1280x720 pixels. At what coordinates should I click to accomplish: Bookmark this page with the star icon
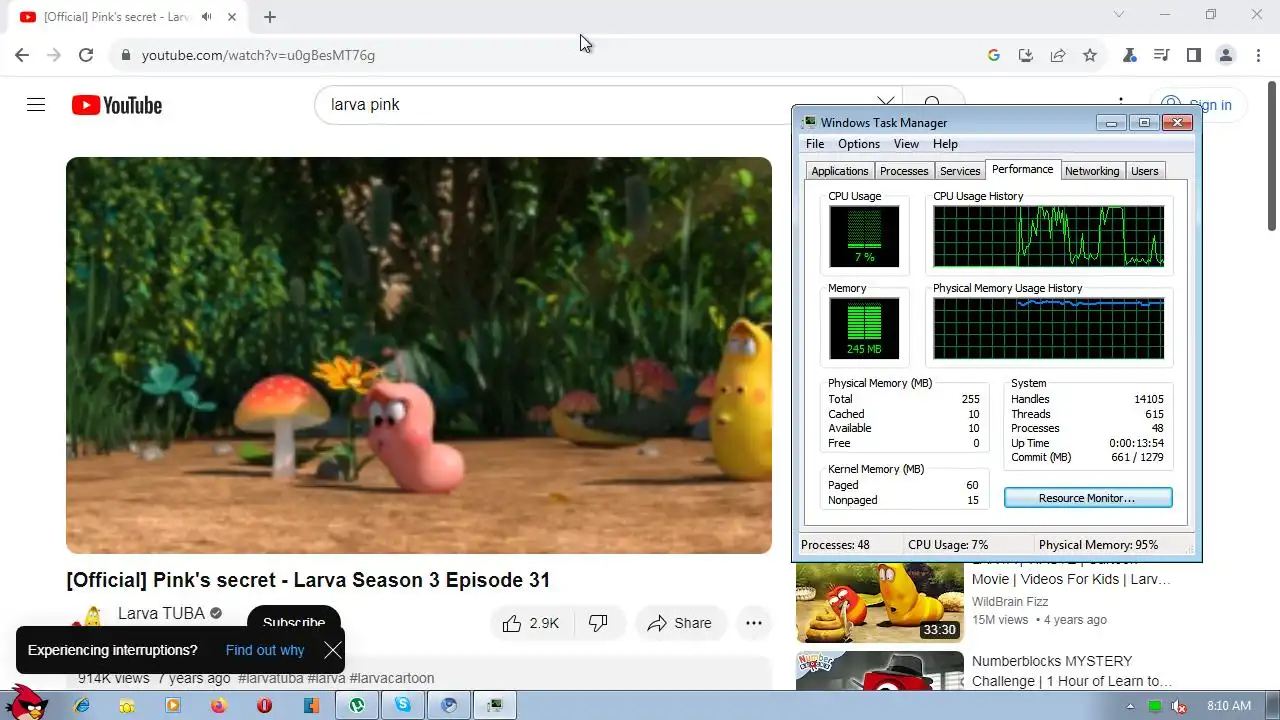[x=1090, y=55]
